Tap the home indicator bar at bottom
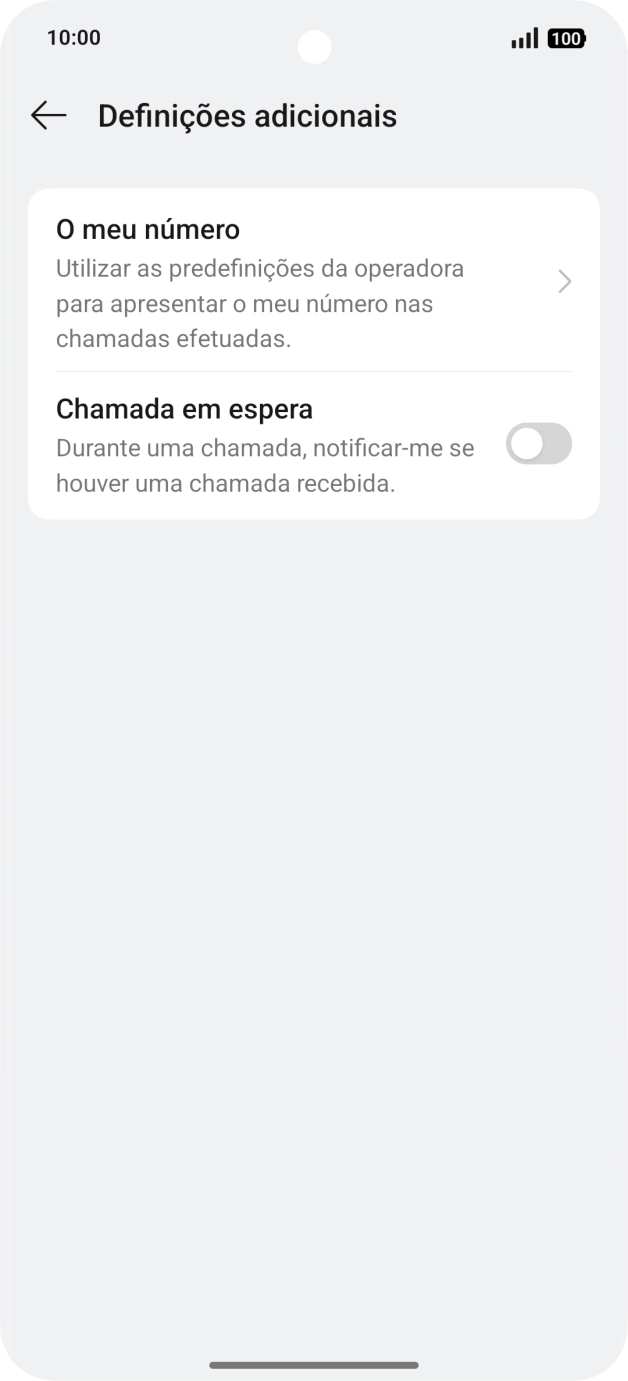This screenshot has height=1381, width=628. [314, 1364]
